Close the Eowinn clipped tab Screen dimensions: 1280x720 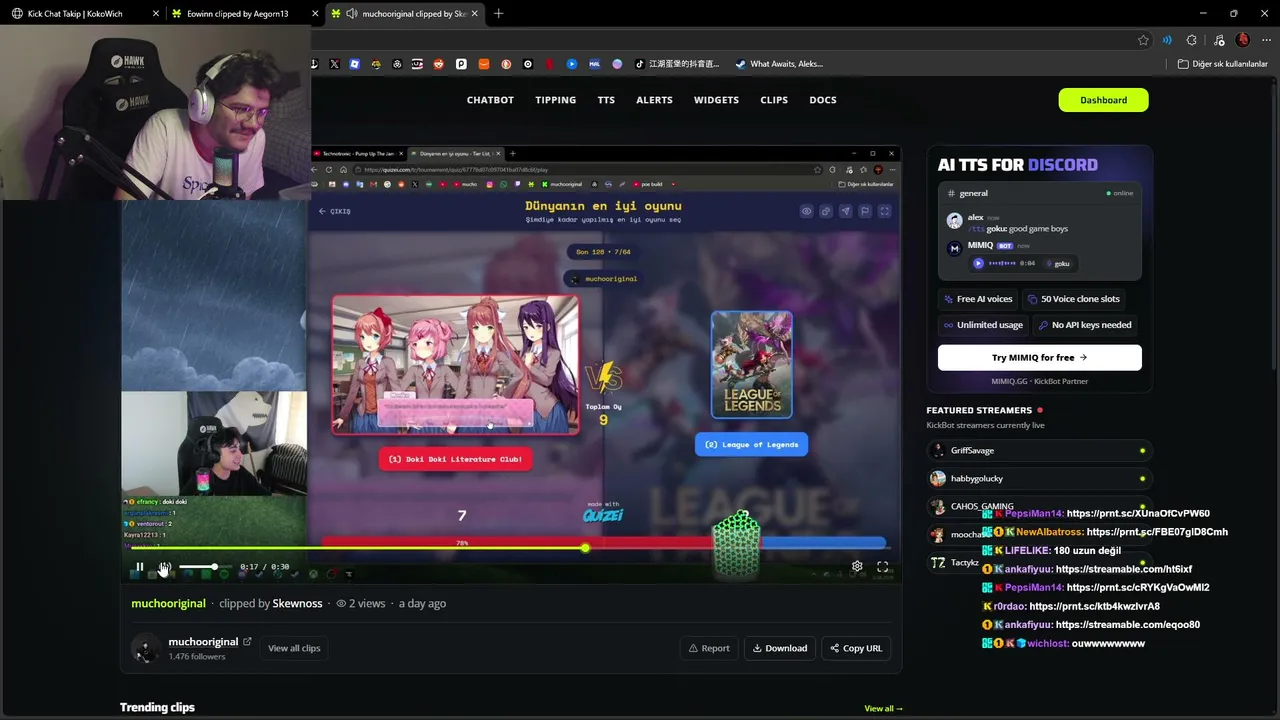315,14
